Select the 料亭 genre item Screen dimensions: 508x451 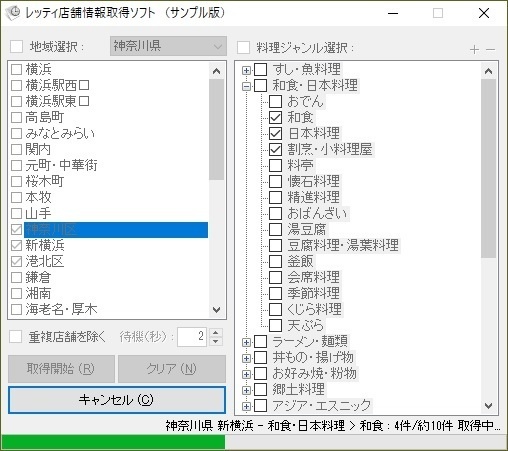300,165
